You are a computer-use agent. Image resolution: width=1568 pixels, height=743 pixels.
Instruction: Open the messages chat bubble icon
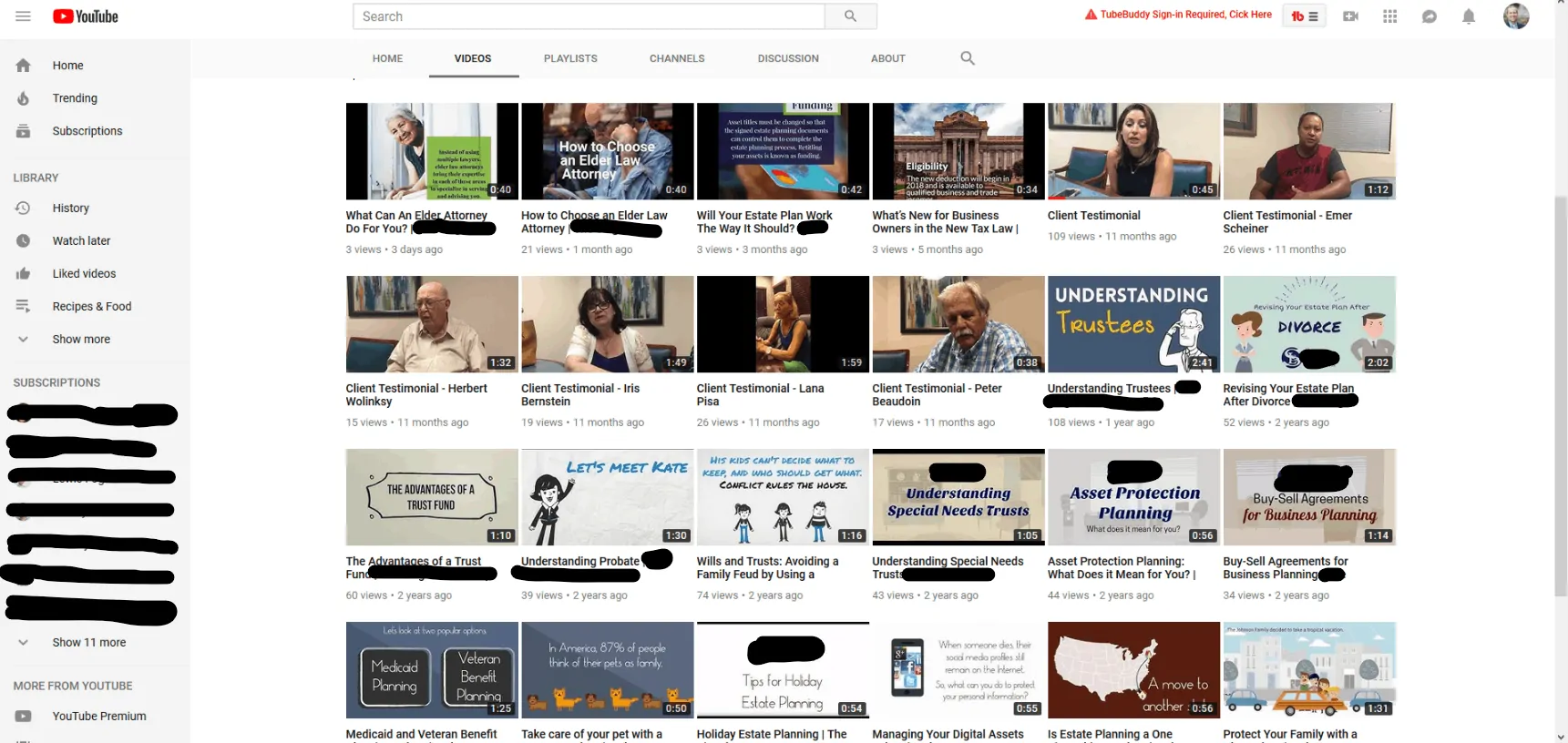(x=1429, y=16)
